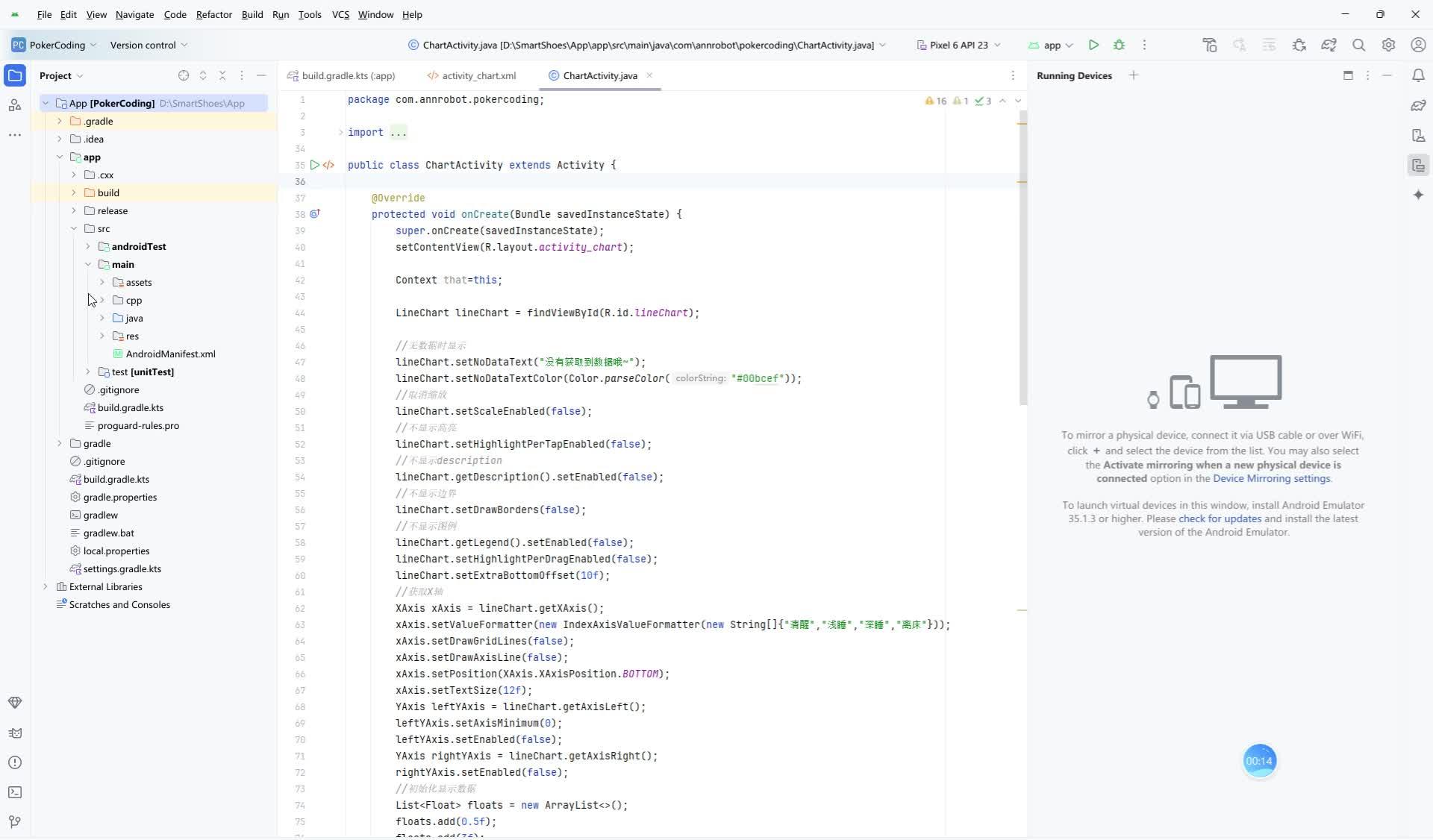This screenshot has height=840, width=1433.
Task: Expand the java folder in project tree
Action: [102, 318]
